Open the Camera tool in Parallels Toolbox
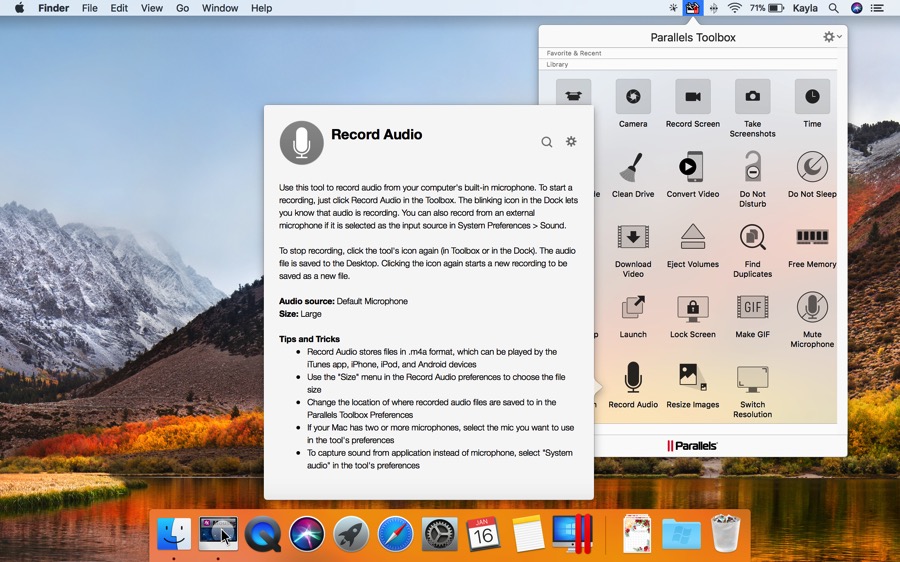Image resolution: width=900 pixels, height=562 pixels. (633, 103)
